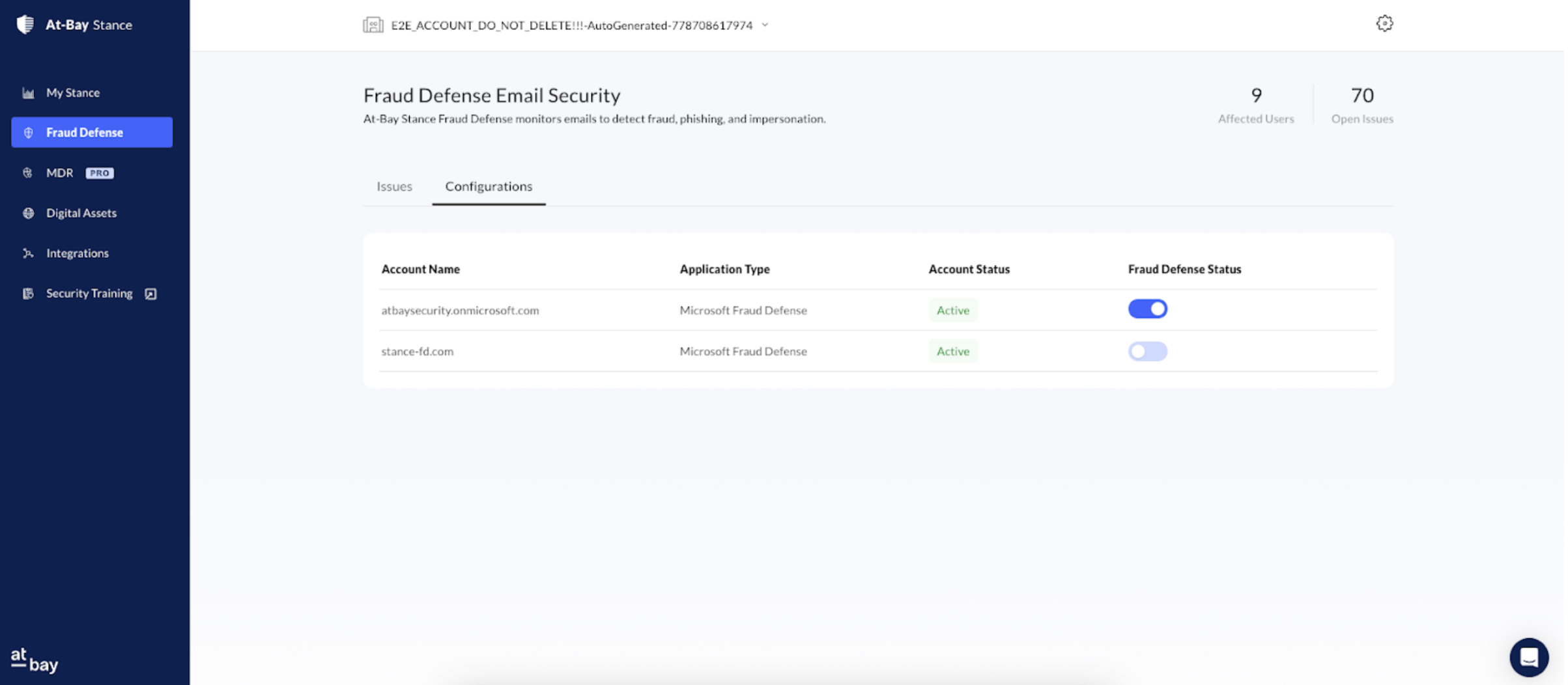Open the chat support widget
Image resolution: width=1568 pixels, height=685 pixels.
[1528, 657]
